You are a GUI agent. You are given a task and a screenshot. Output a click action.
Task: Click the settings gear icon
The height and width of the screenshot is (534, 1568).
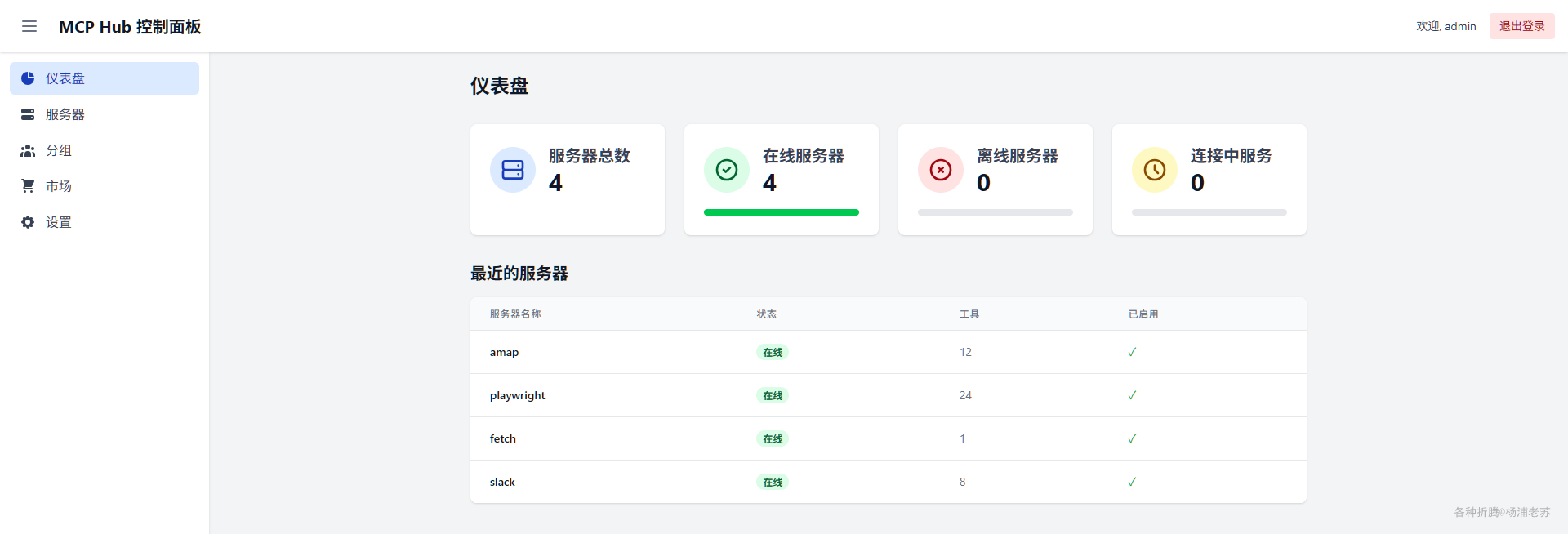(28, 222)
